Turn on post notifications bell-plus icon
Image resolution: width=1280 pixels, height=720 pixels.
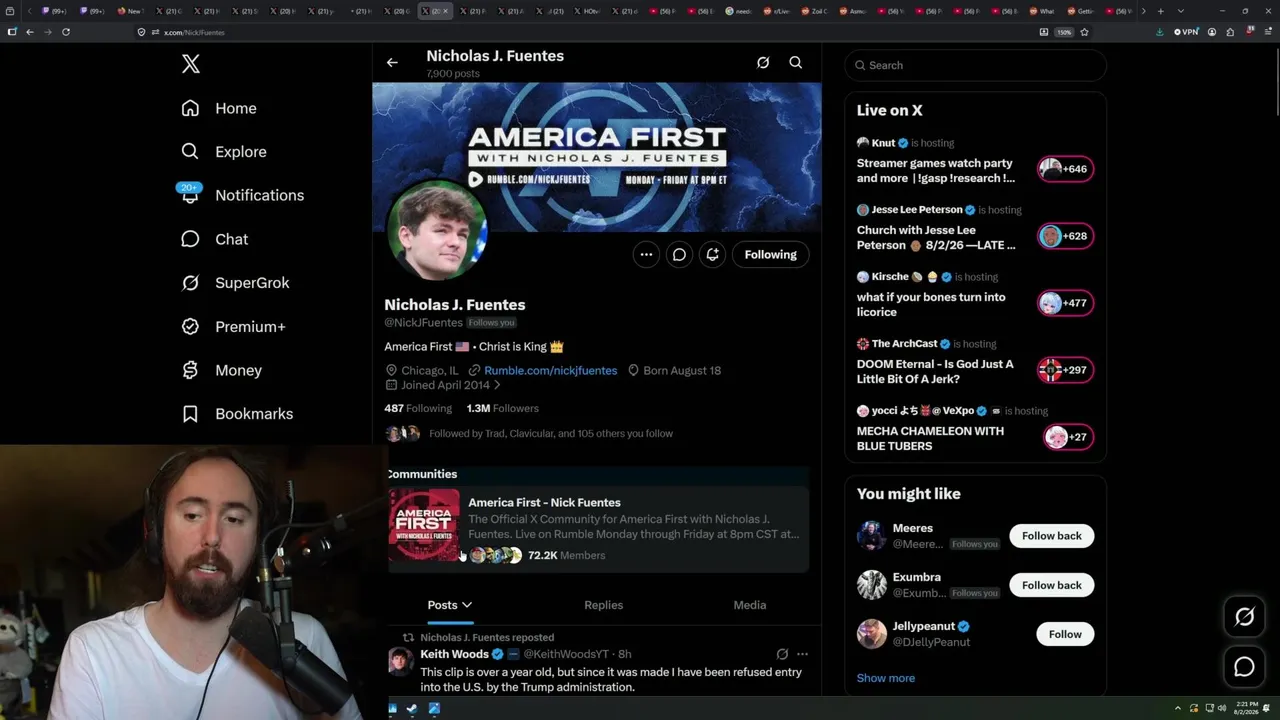coord(712,255)
